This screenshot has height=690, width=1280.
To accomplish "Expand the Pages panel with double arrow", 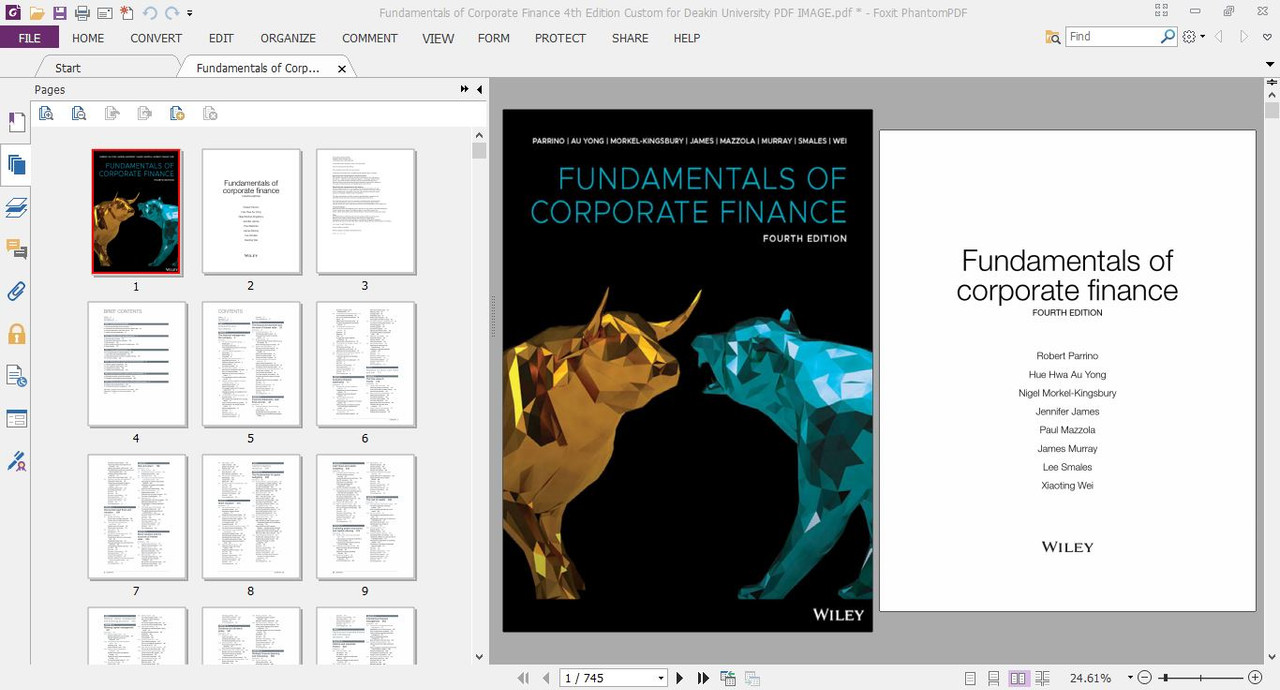I will click(464, 89).
